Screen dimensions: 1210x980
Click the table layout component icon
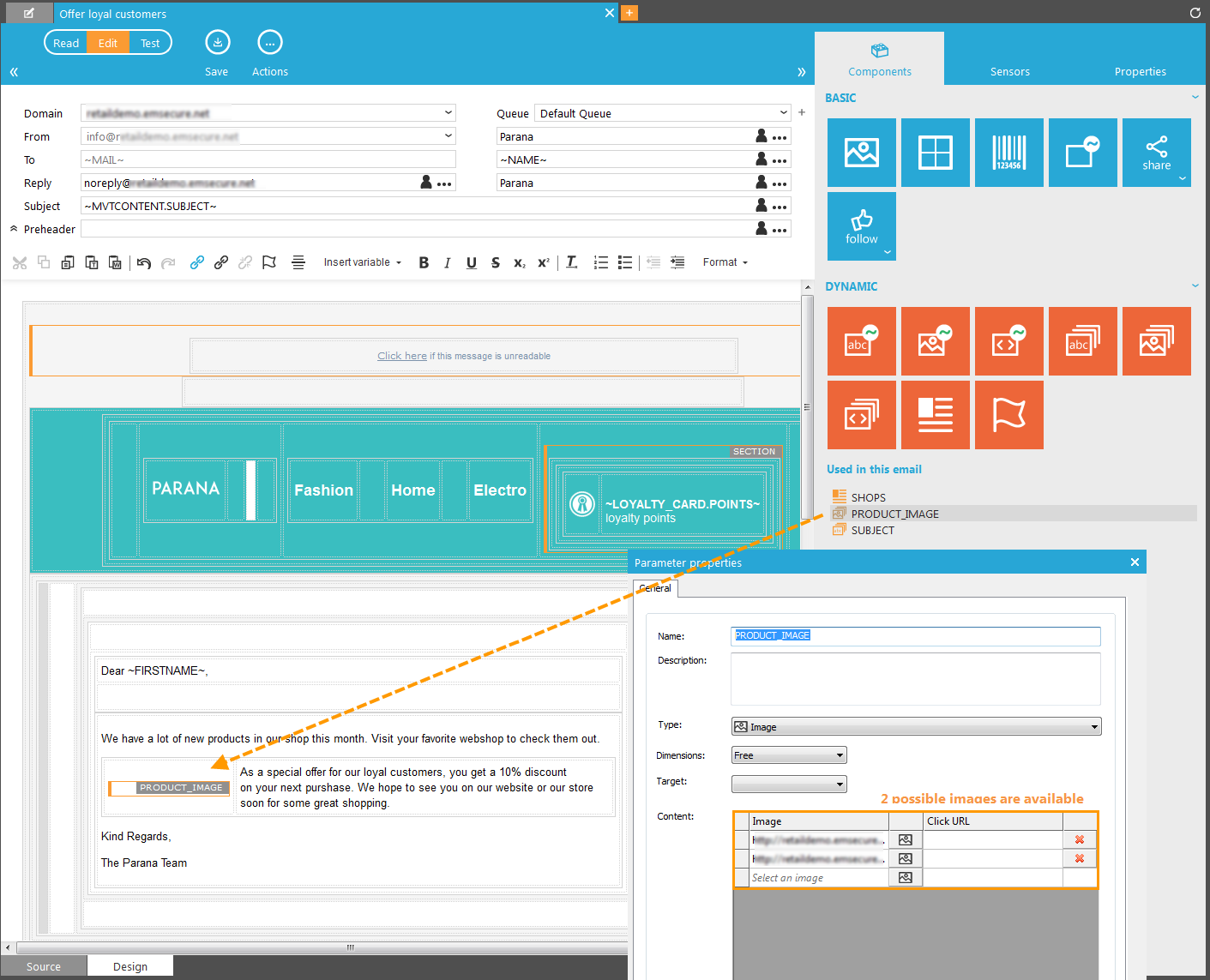point(935,153)
